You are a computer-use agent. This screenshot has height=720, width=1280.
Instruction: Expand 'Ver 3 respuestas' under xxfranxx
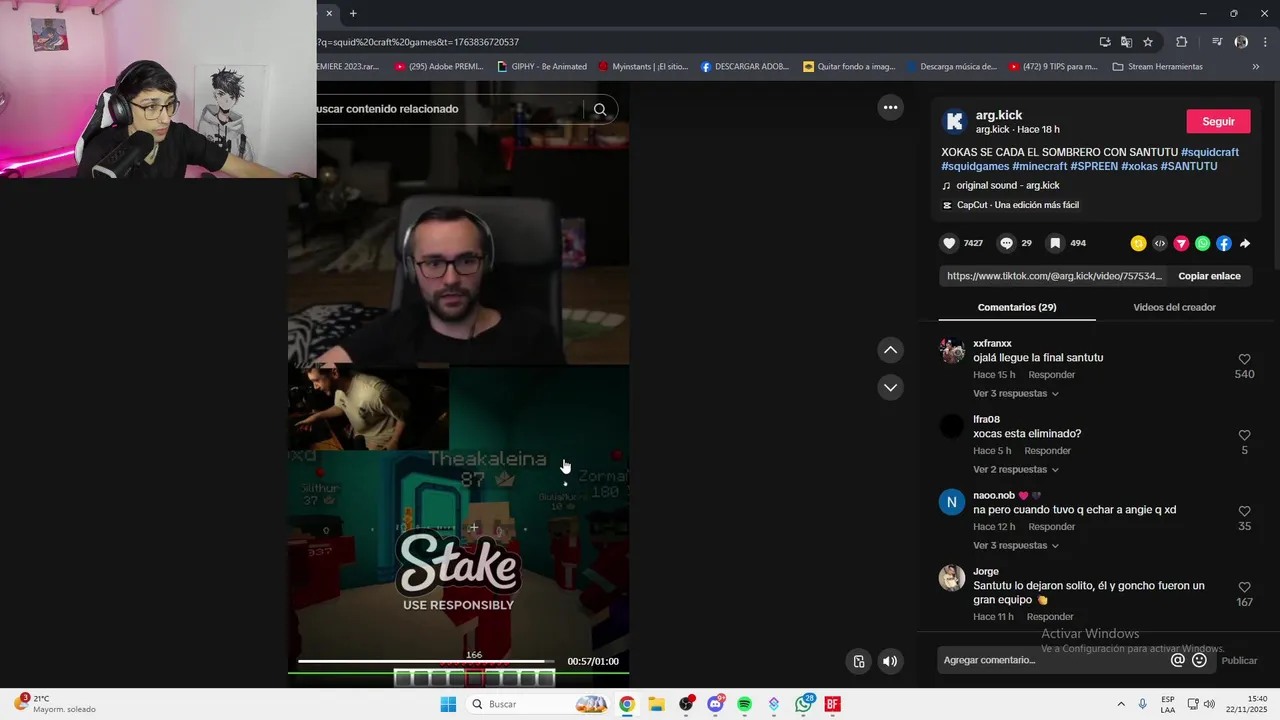[x=1016, y=394]
